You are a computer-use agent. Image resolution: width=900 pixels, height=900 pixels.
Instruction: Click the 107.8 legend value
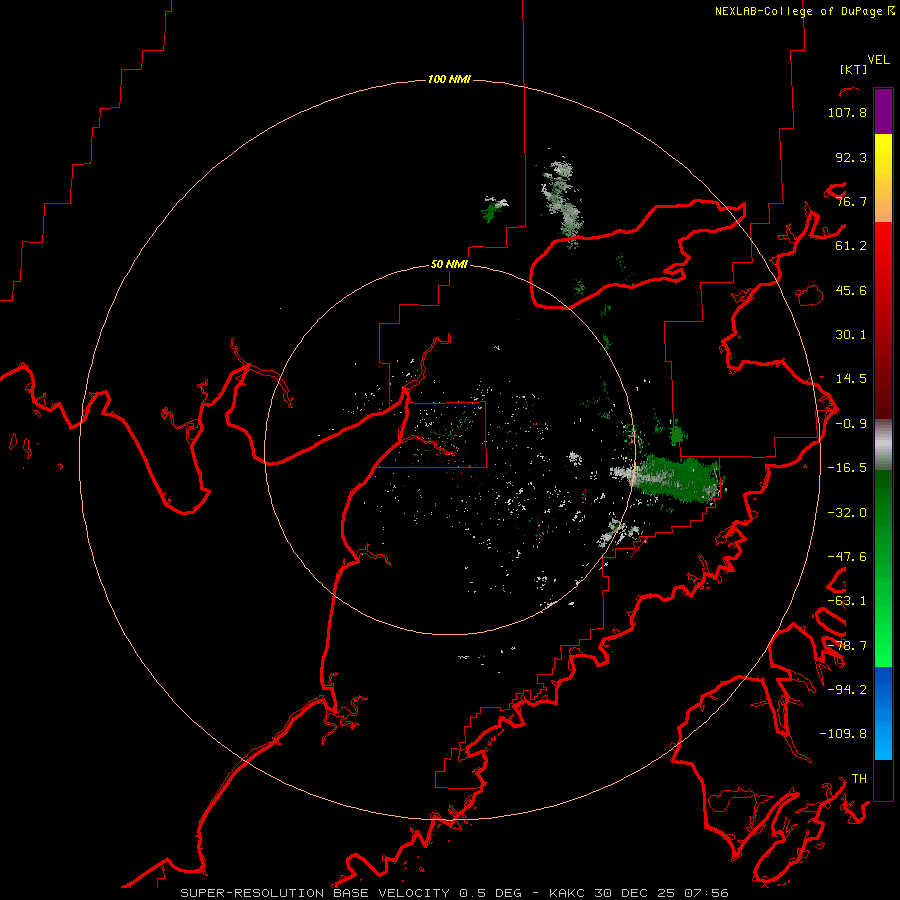[847, 112]
